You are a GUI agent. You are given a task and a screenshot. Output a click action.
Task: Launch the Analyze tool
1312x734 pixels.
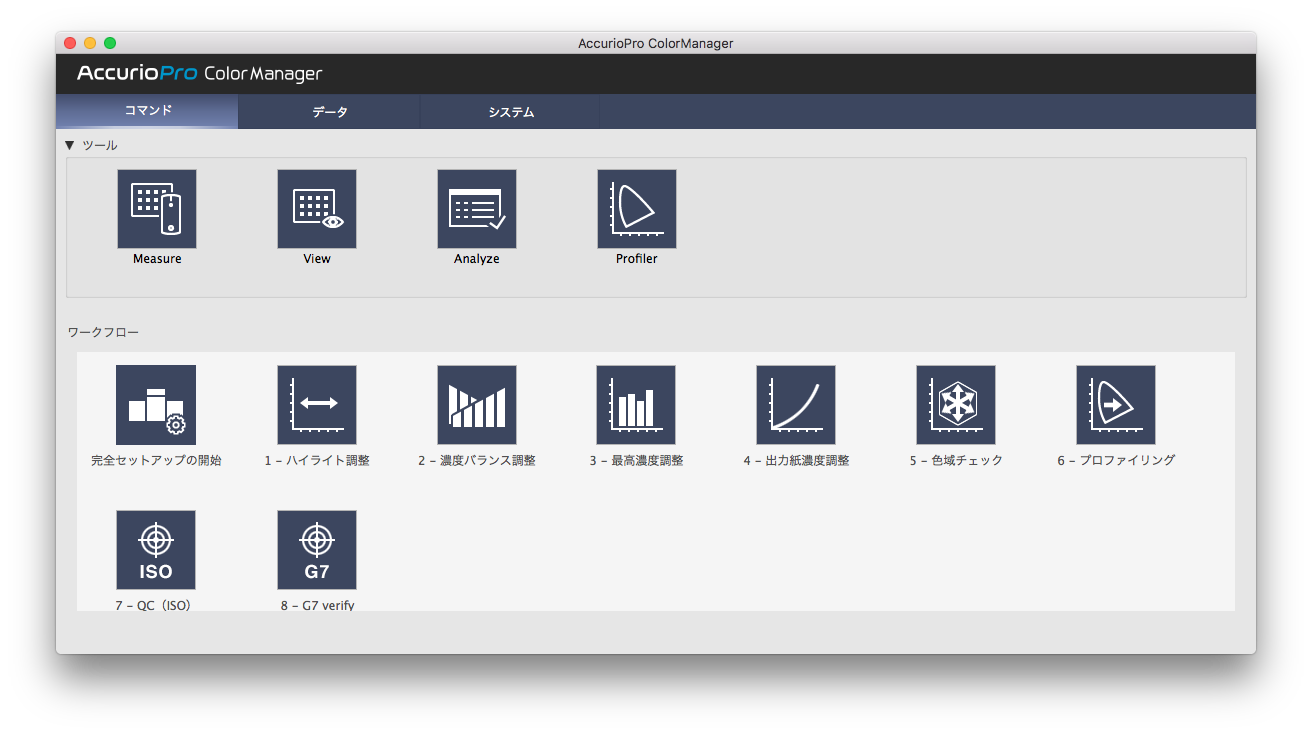point(477,209)
